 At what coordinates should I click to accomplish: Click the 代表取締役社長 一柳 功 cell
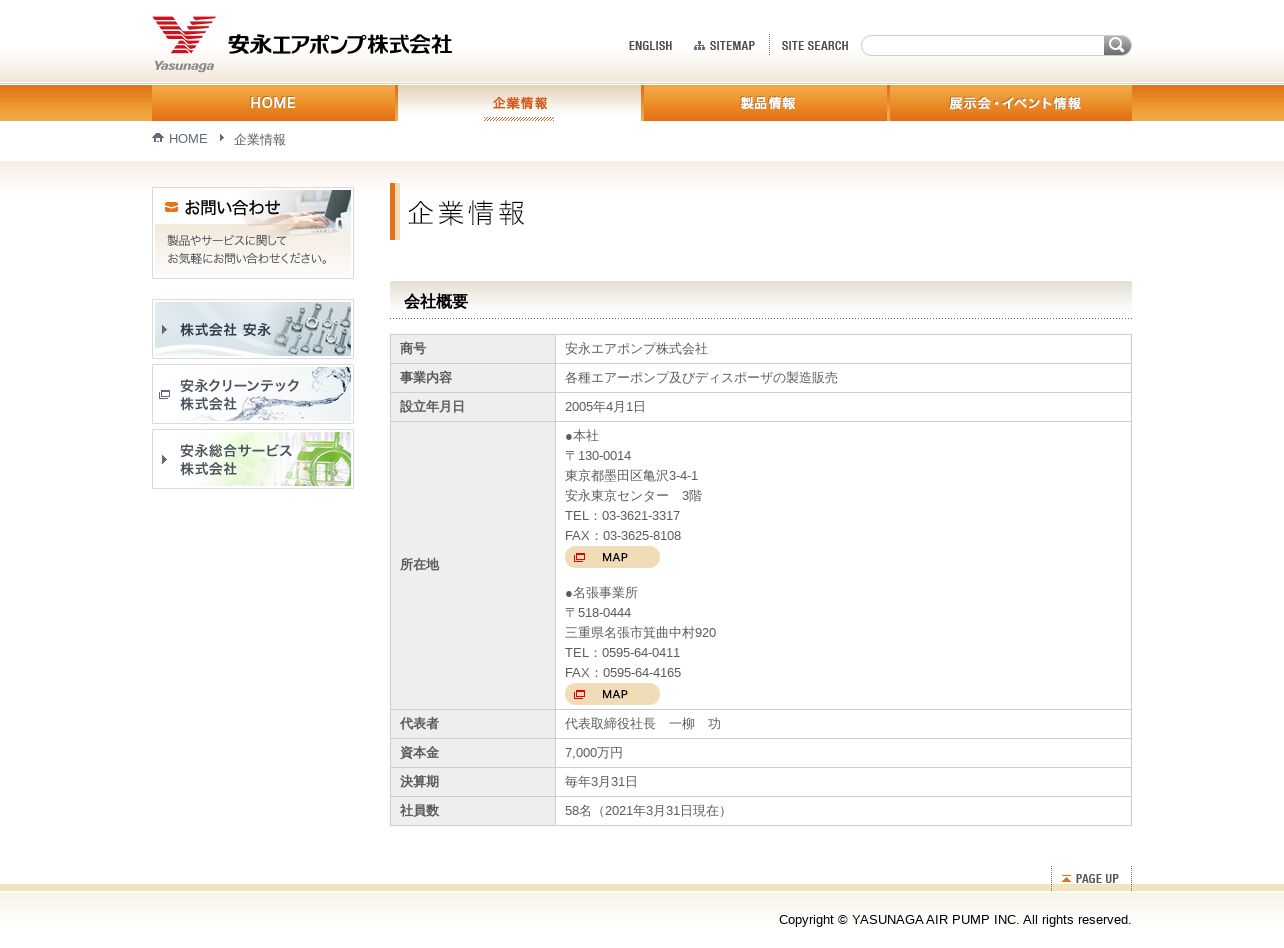coord(843,724)
